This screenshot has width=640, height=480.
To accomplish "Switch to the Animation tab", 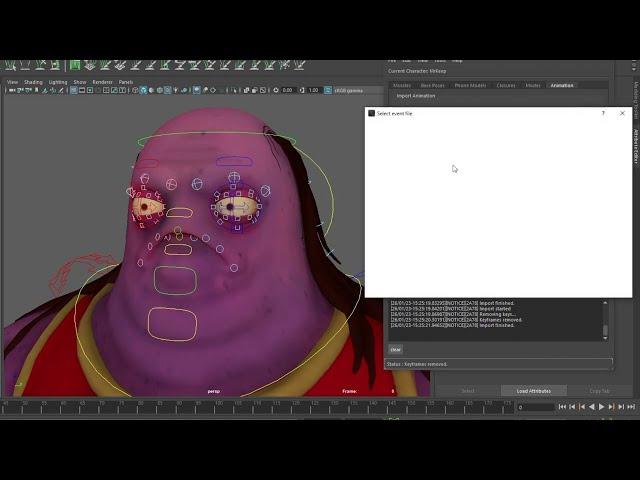I will click(562, 85).
